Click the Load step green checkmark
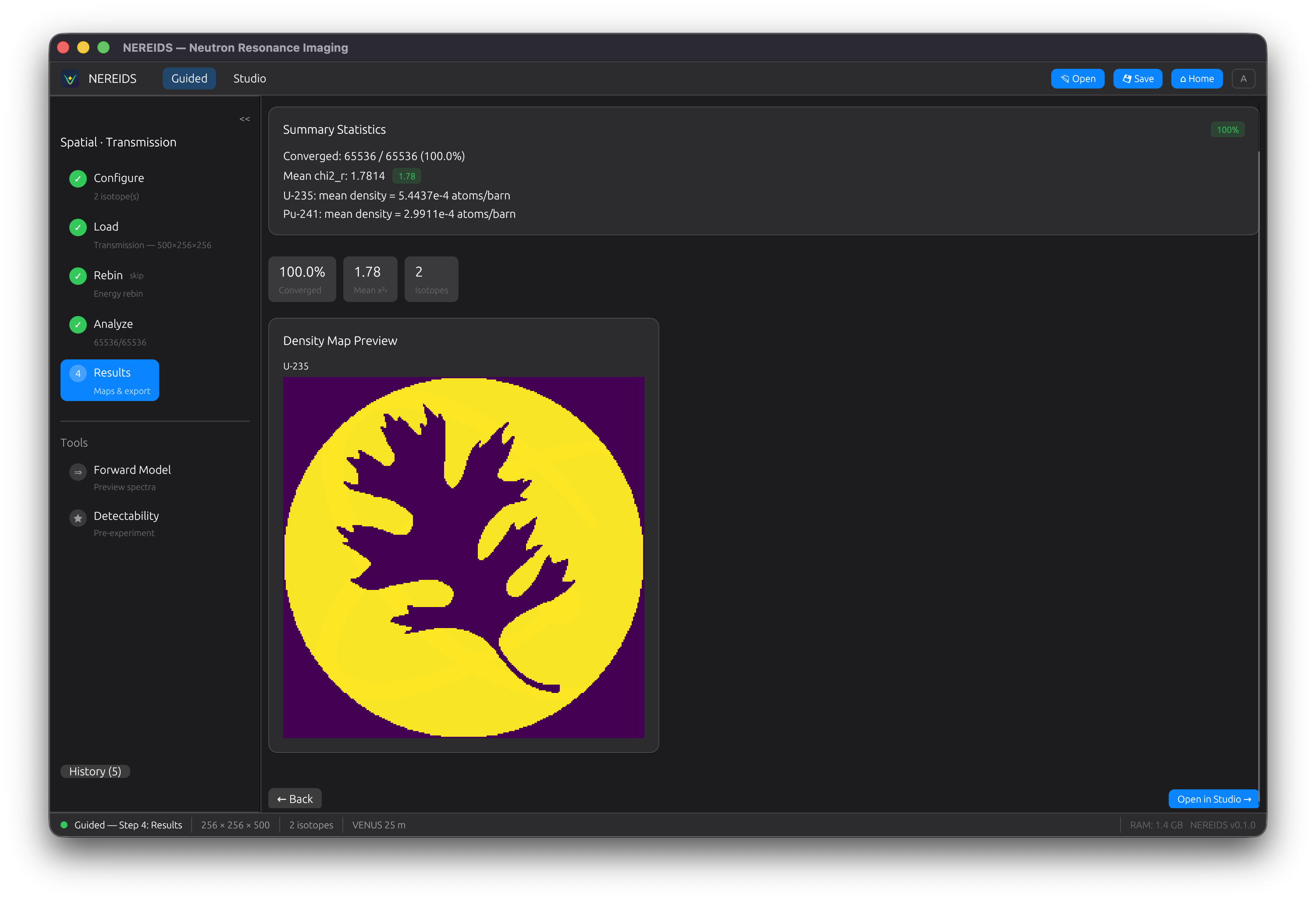 [x=78, y=227]
